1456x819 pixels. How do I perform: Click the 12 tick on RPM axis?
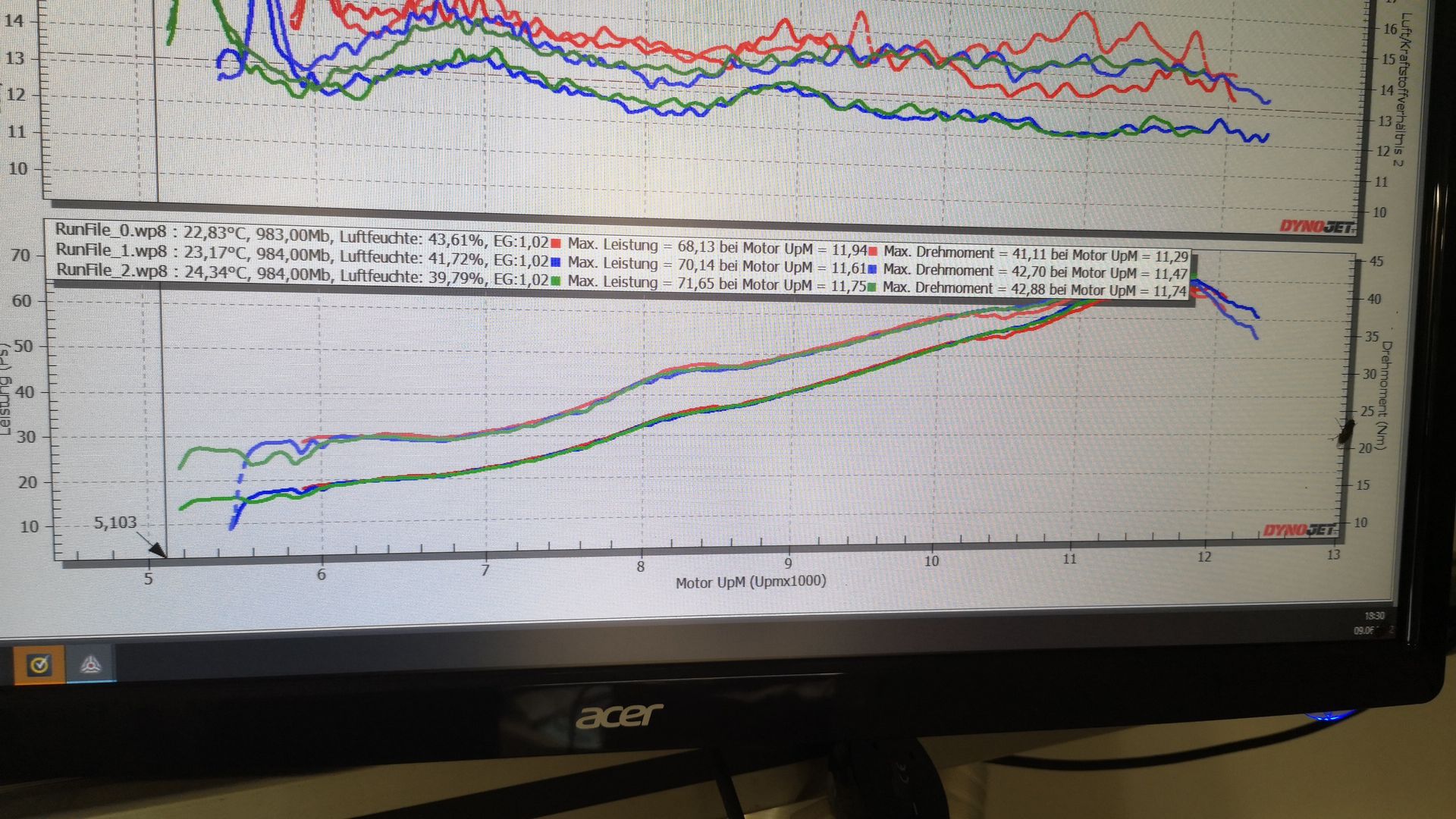pyautogui.click(x=1204, y=557)
